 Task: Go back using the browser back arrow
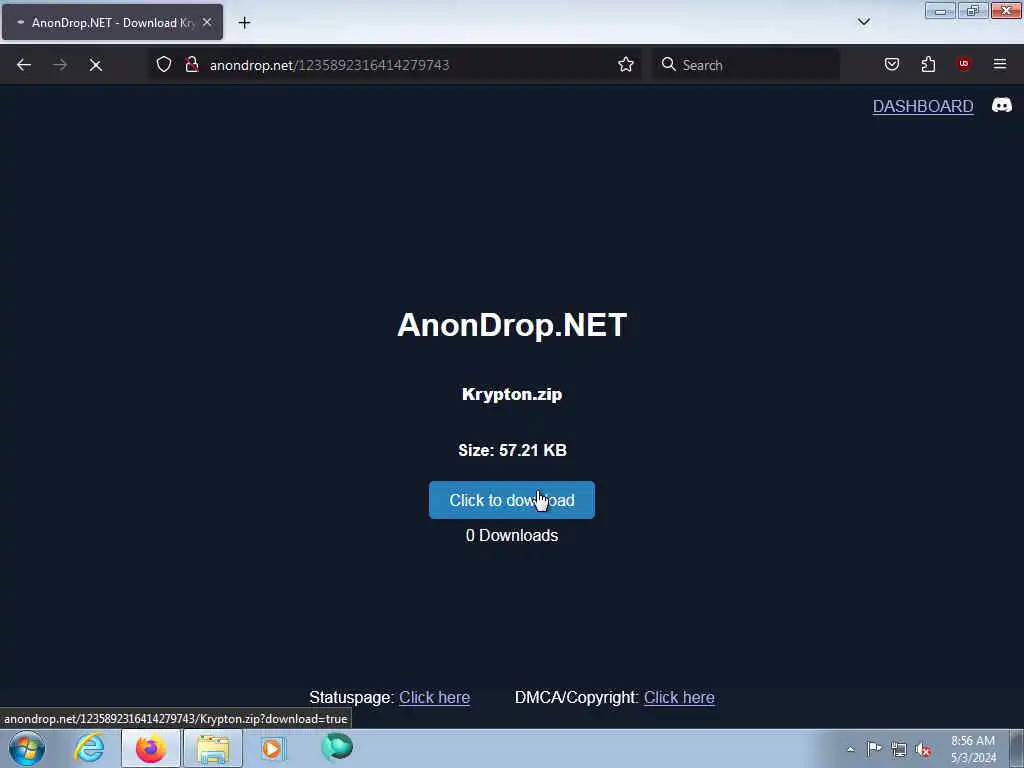tap(24, 65)
